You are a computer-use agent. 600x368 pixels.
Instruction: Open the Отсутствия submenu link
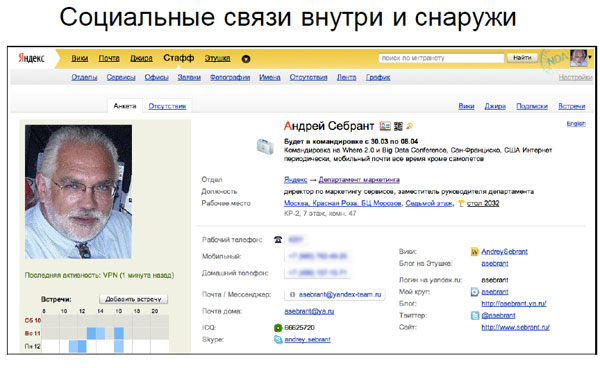(308, 77)
